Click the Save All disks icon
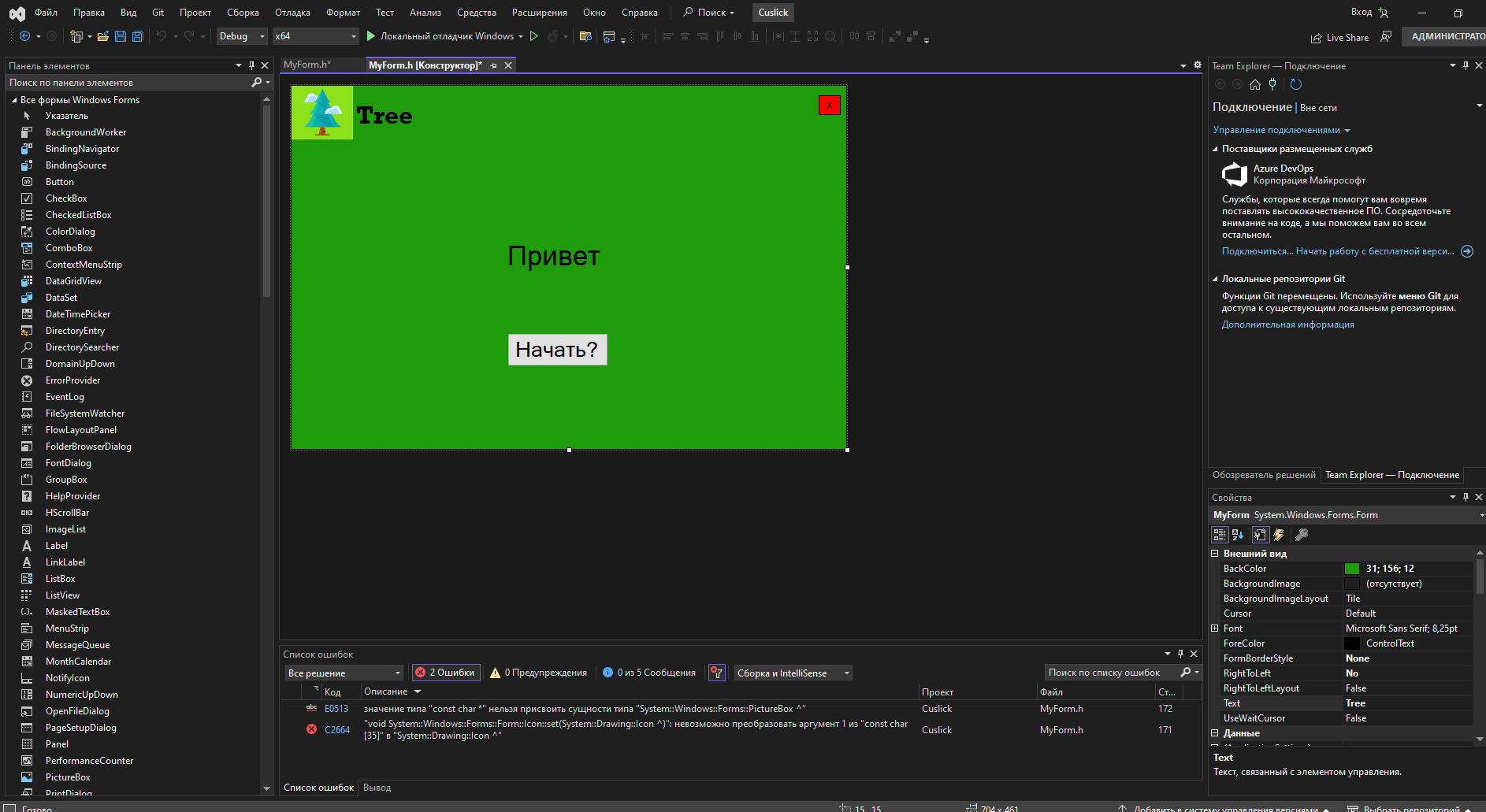Image resolution: width=1486 pixels, height=812 pixels. pos(138,36)
